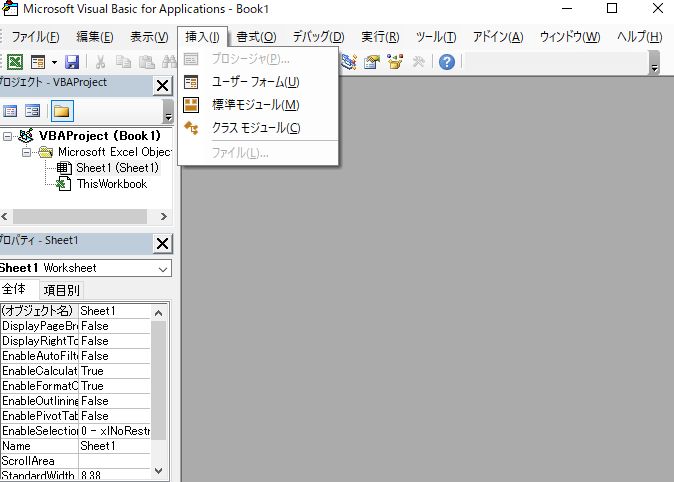Screen dimensions: 674x482
Task: Open the Run menu (実行)
Action: (x=380, y=37)
